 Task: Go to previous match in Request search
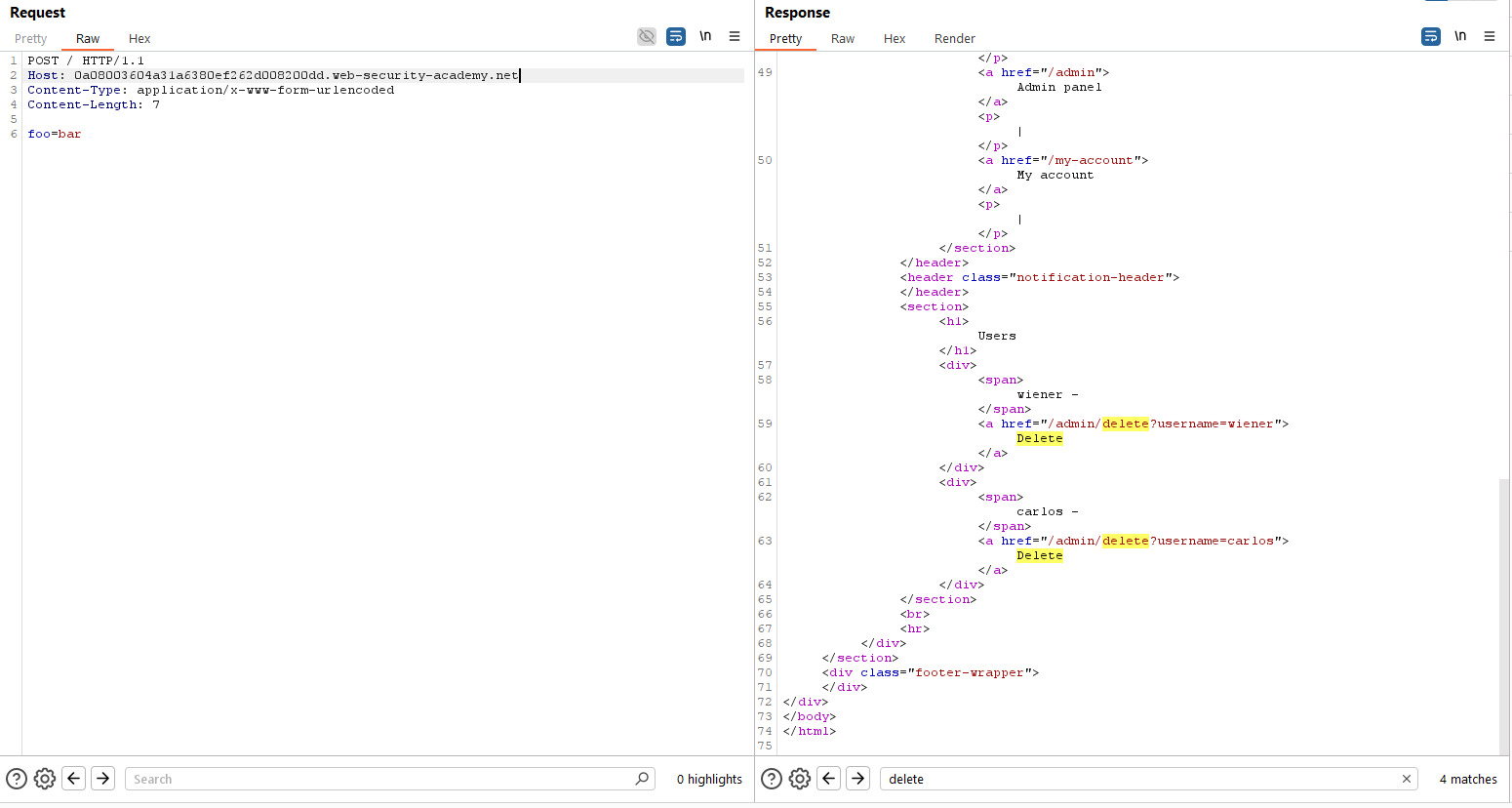tap(74, 779)
